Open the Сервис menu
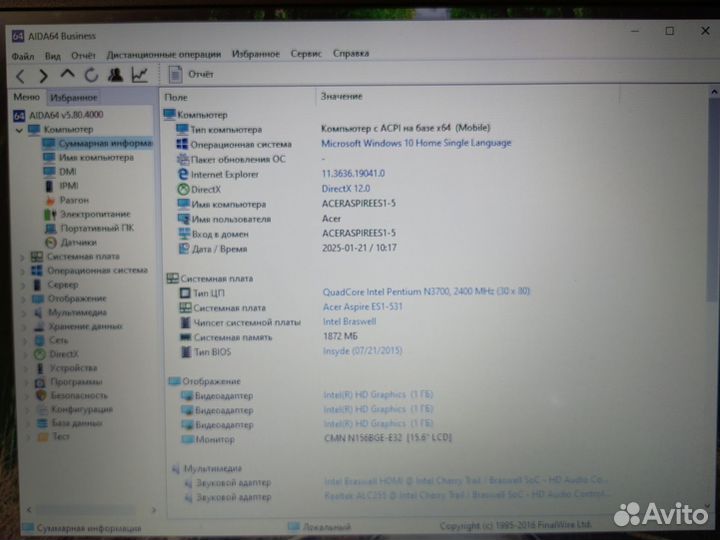The height and width of the screenshot is (540, 720). [x=306, y=54]
